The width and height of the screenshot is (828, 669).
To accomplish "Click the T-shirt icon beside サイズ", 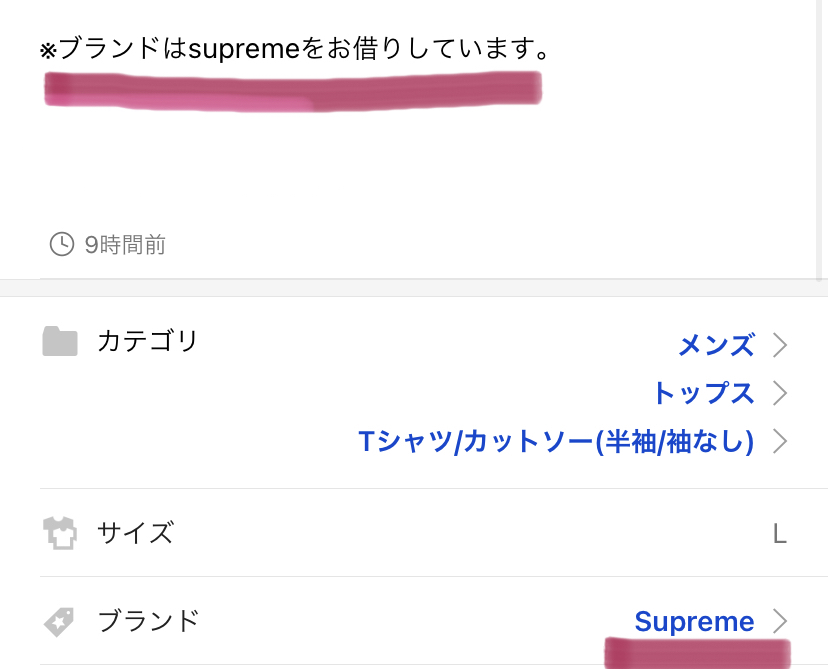I will pos(60,533).
